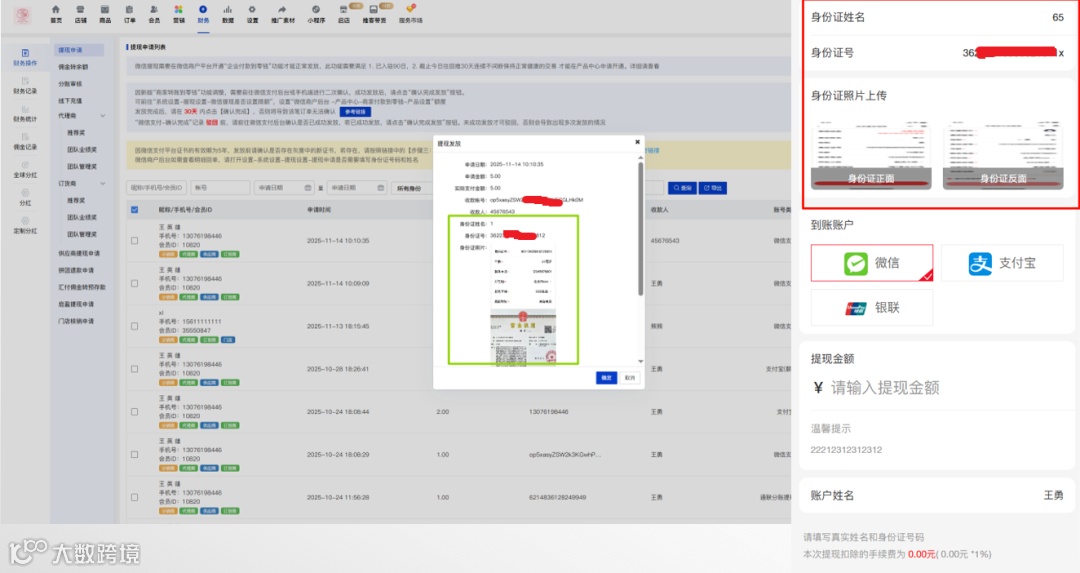Select 佣金记录 in the left sidebar
Image resolution: width=1080 pixels, height=573 pixels.
pos(25,141)
